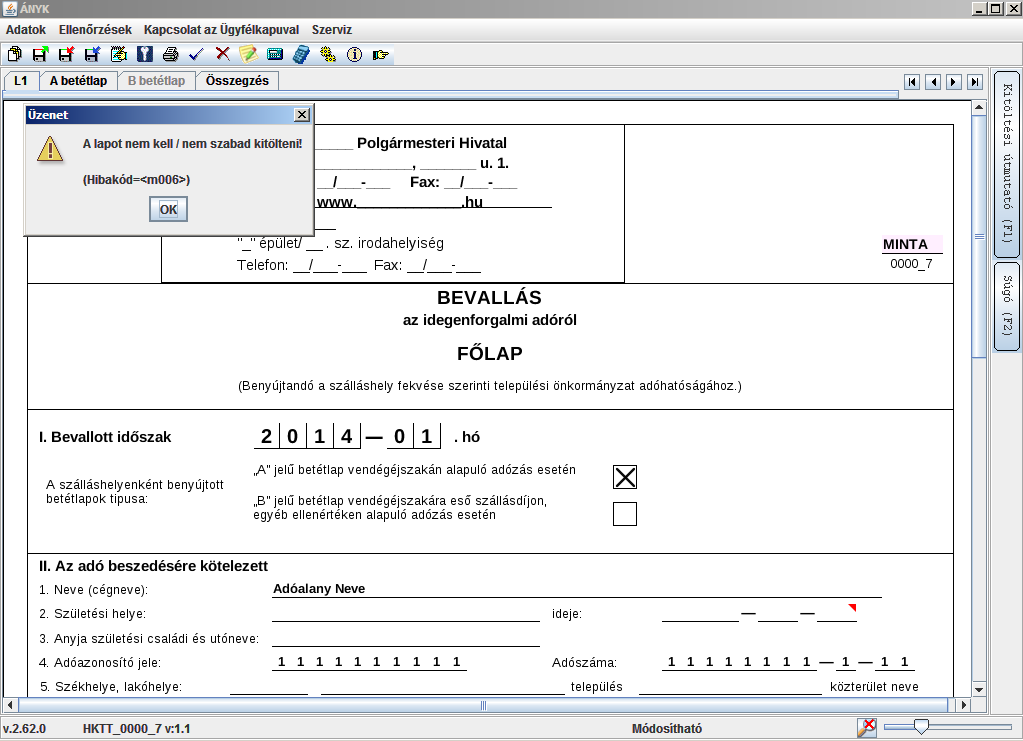Viewport: 1023px width, 741px height.
Task: Click the Adószáma first eight-digit field
Action: tap(739, 662)
